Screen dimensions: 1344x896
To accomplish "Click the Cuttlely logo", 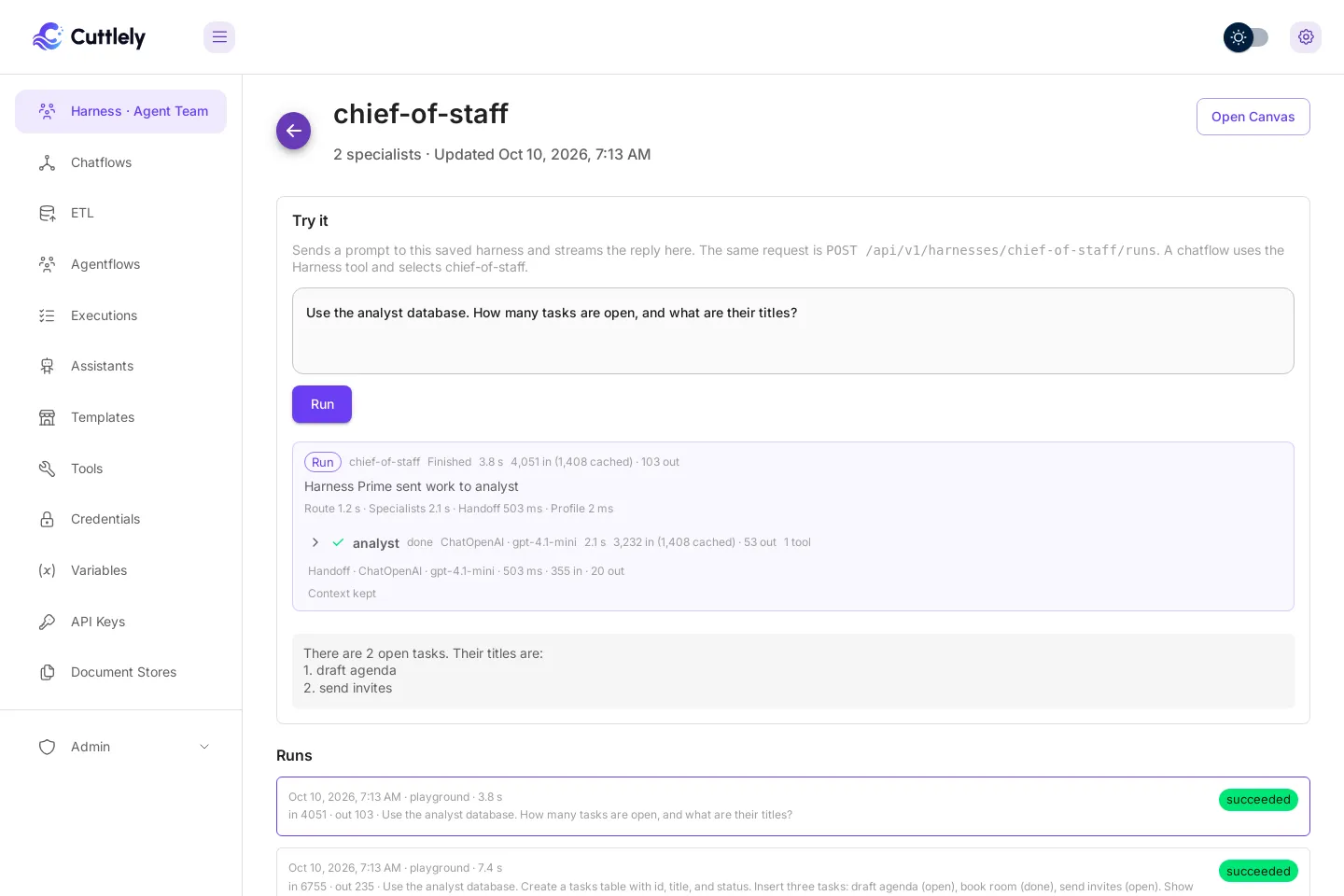I will click(x=89, y=36).
